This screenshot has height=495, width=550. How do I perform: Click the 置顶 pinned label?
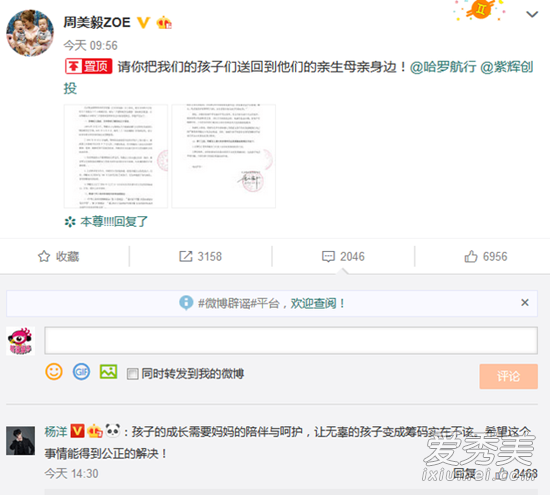[x=88, y=66]
